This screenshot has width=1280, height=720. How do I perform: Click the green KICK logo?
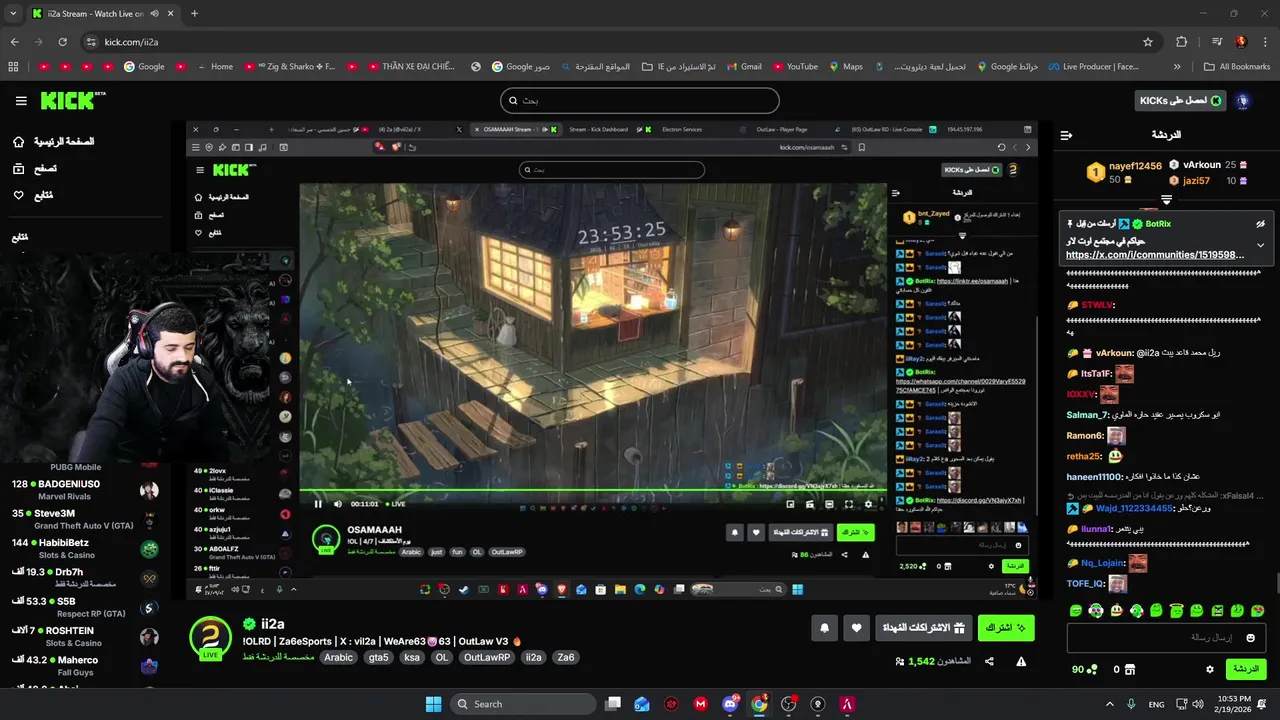pyautogui.click(x=73, y=100)
